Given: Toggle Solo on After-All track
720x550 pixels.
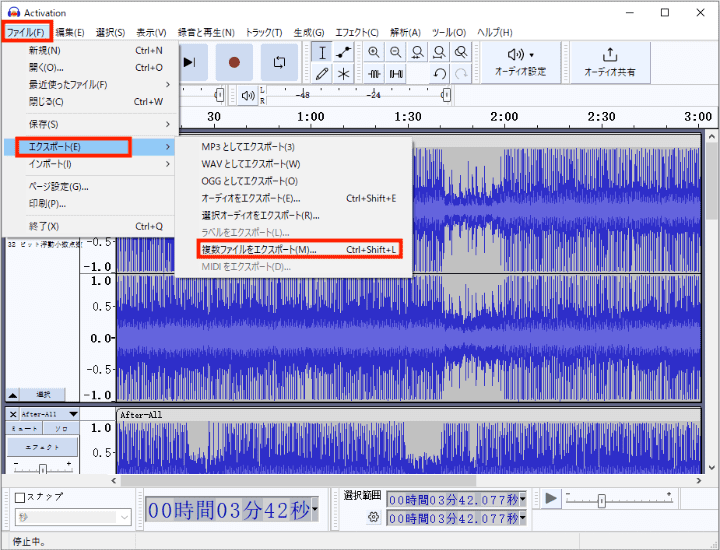Looking at the screenshot, I should [61, 428].
